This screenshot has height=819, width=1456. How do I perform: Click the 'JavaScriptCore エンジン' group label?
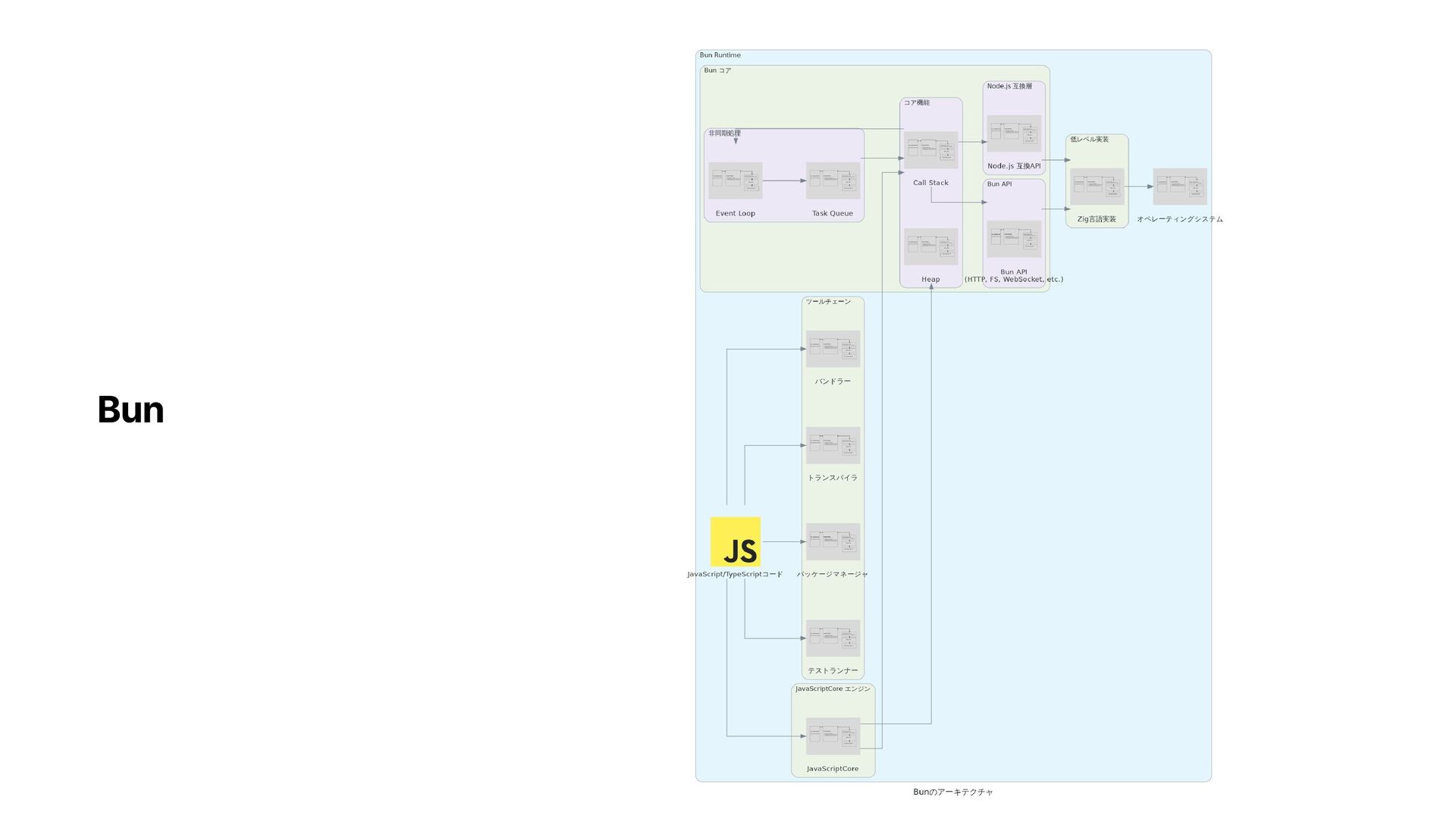point(833,689)
